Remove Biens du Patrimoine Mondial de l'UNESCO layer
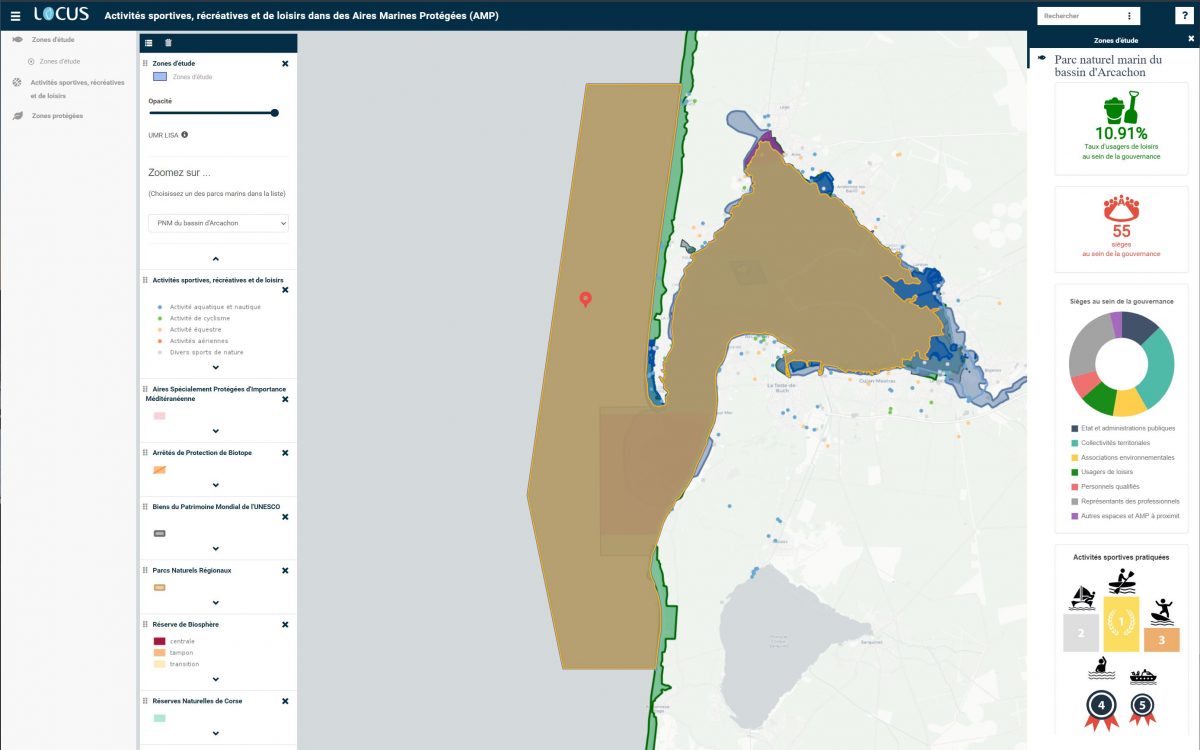 pos(285,517)
